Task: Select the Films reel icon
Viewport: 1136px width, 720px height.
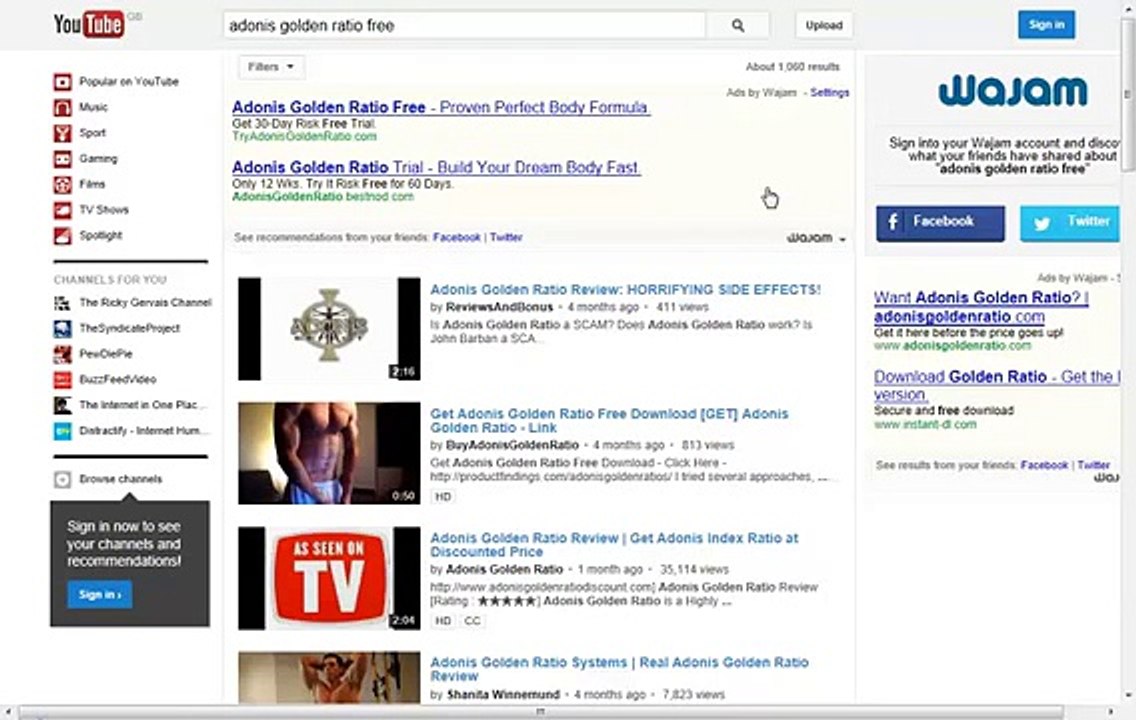Action: coord(62,184)
